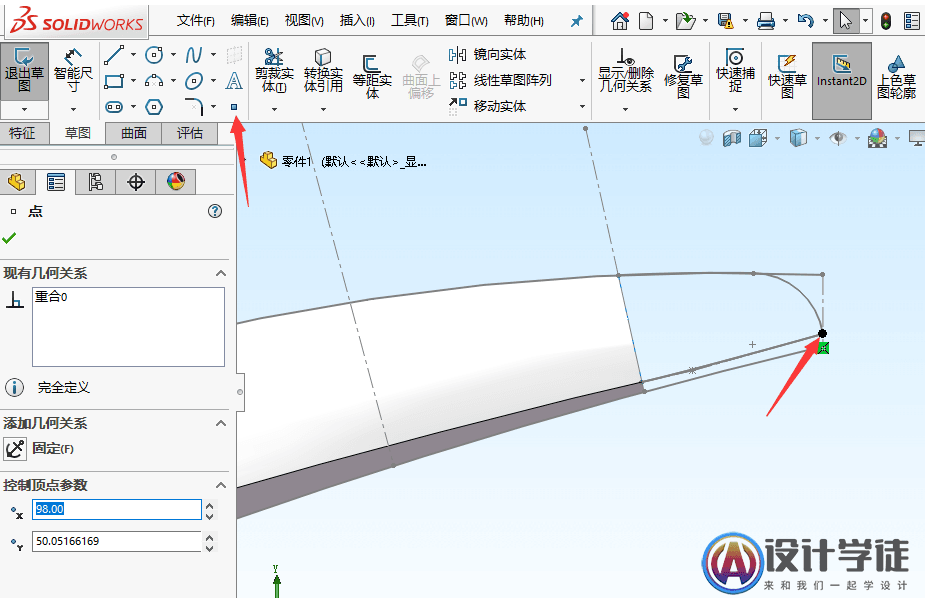Click the Select cursor tool
Image resolution: width=925 pixels, height=598 pixels.
846,21
